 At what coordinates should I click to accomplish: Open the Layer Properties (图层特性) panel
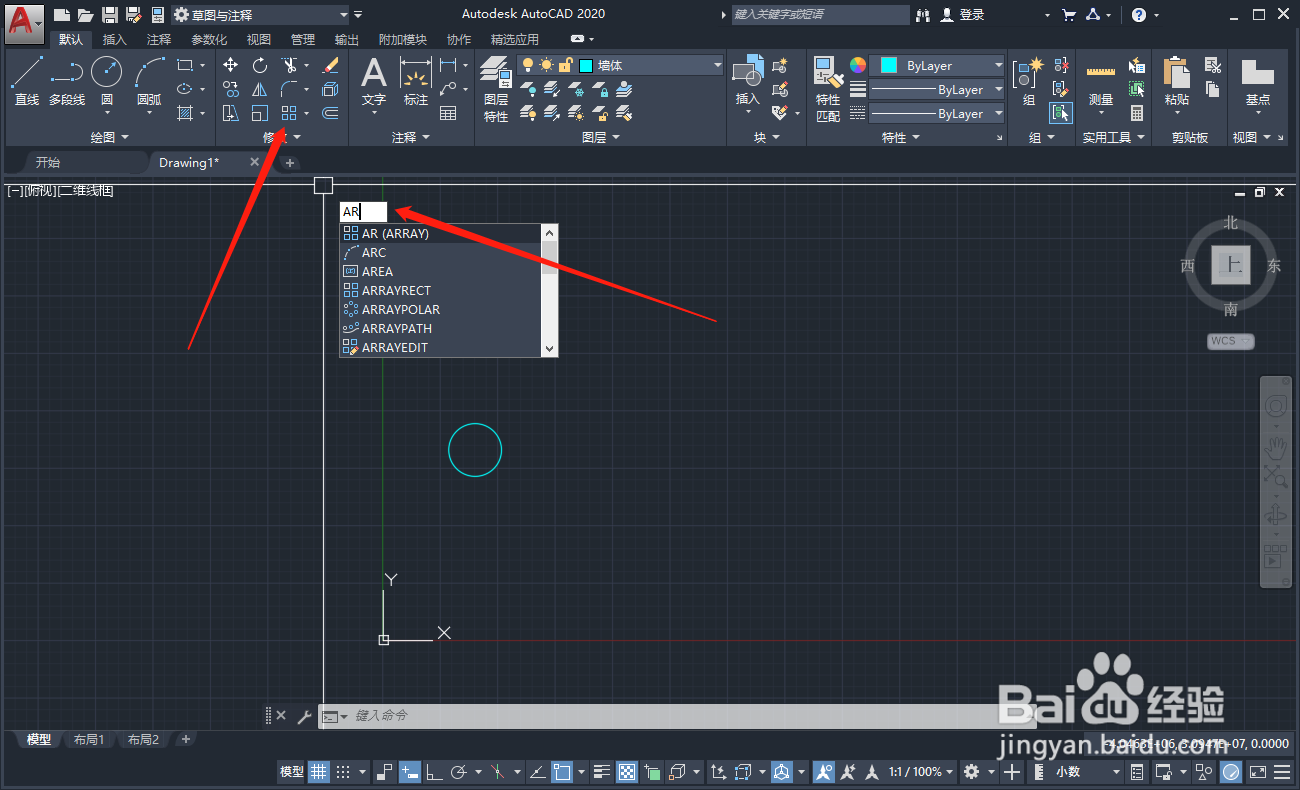[496, 89]
